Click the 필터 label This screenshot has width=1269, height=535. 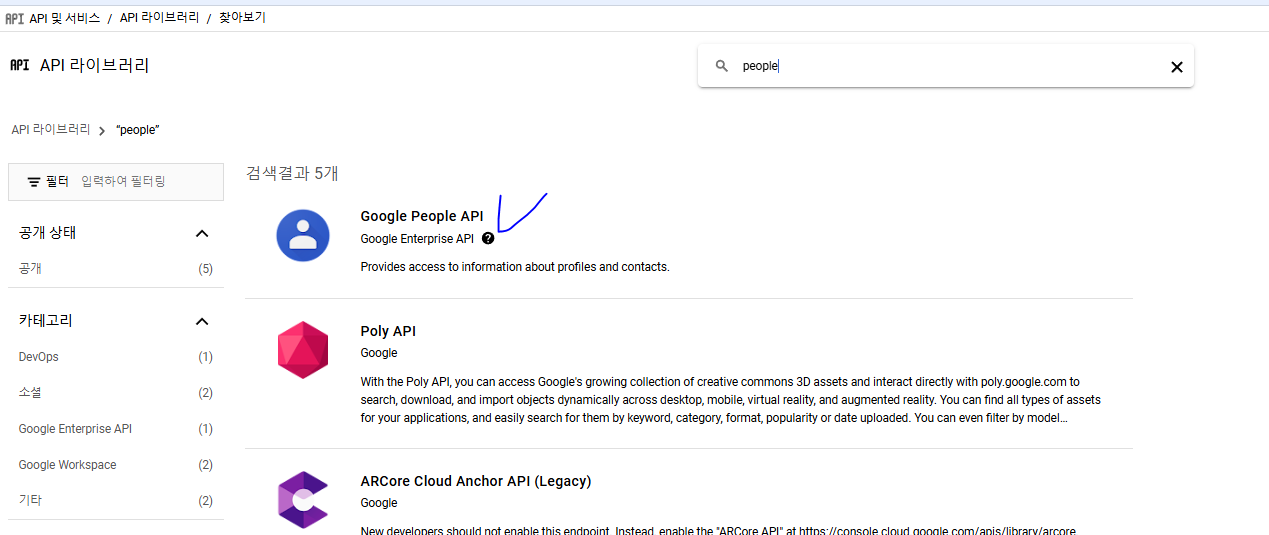coord(57,181)
